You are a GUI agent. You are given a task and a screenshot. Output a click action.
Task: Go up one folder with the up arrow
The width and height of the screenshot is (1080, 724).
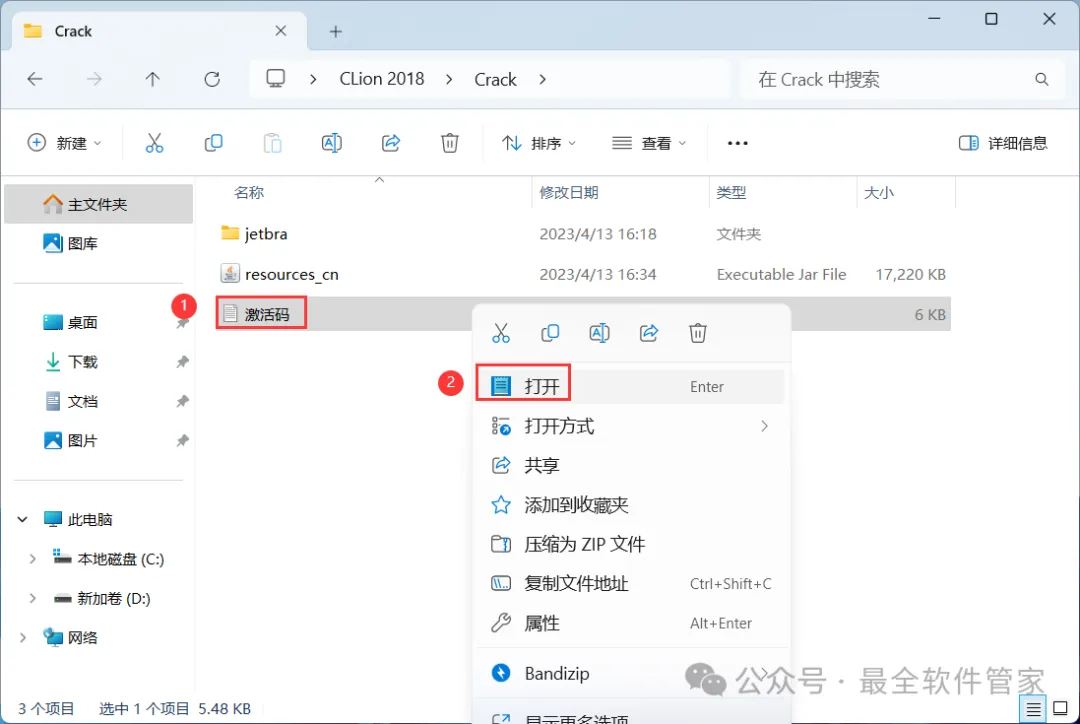[x=152, y=79]
